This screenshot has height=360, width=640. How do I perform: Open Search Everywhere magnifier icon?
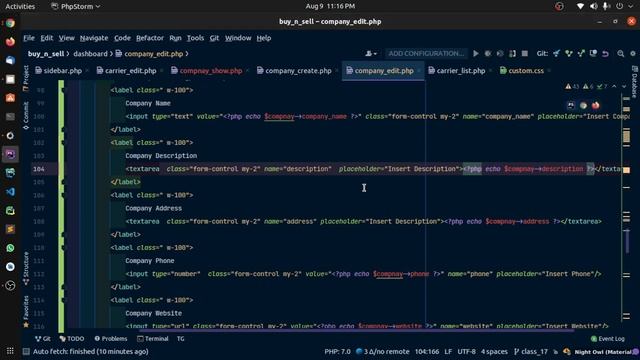pos(620,53)
